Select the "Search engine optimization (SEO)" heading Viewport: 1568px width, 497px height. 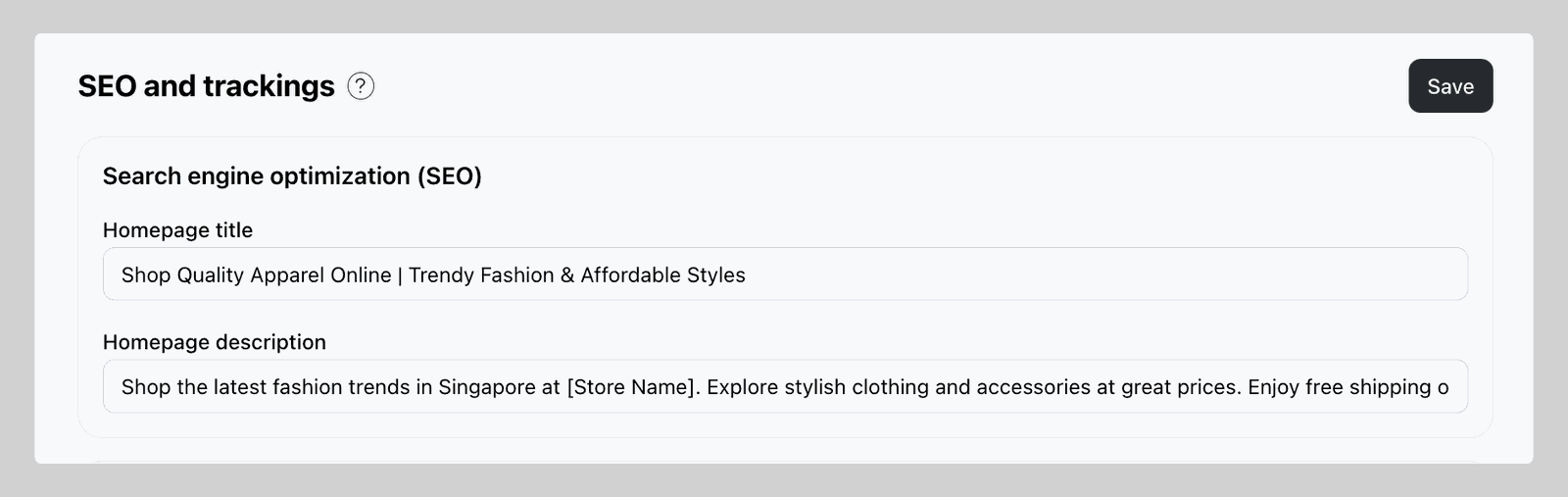292,176
